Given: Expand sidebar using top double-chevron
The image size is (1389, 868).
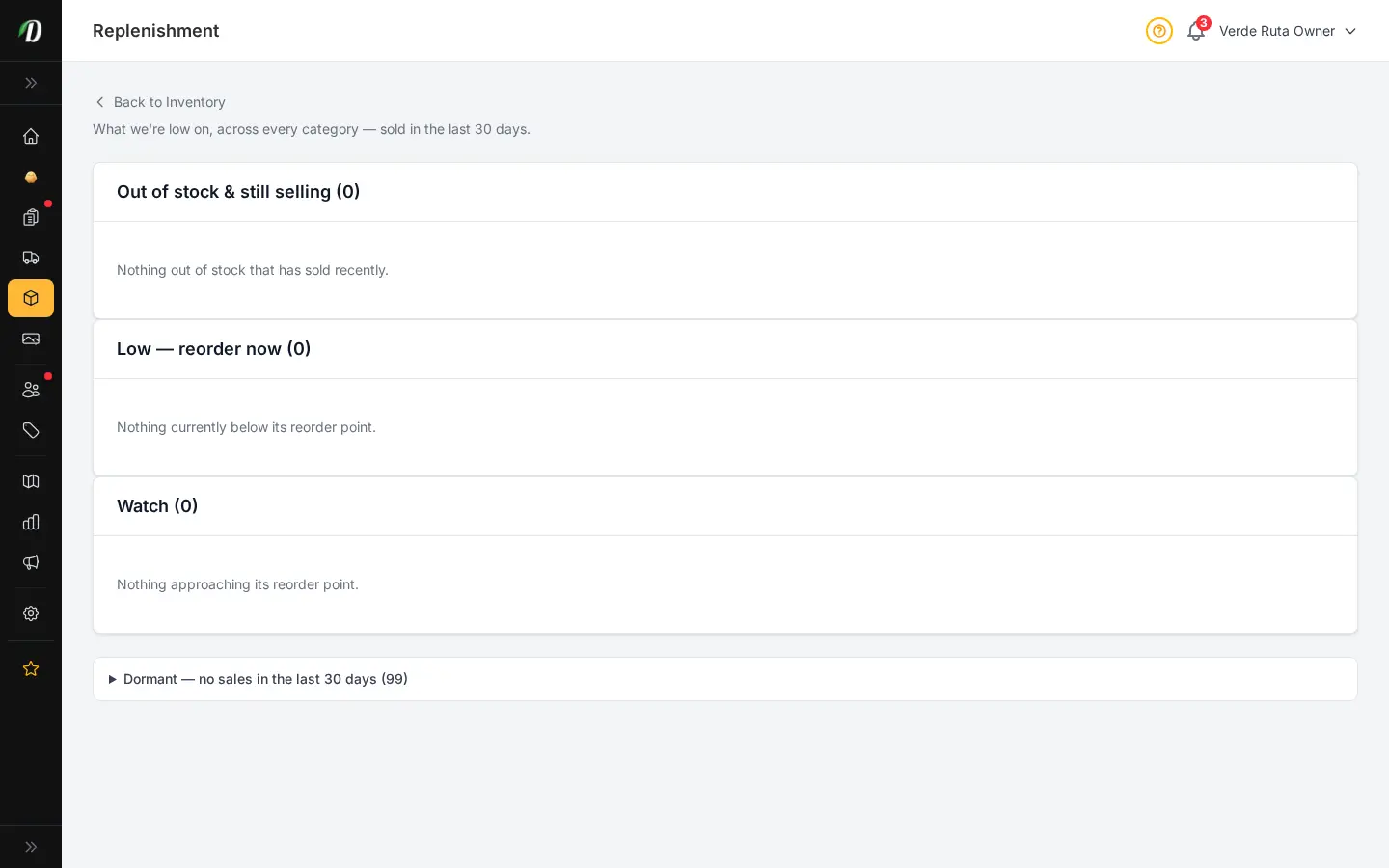Looking at the screenshot, I should pos(31,83).
